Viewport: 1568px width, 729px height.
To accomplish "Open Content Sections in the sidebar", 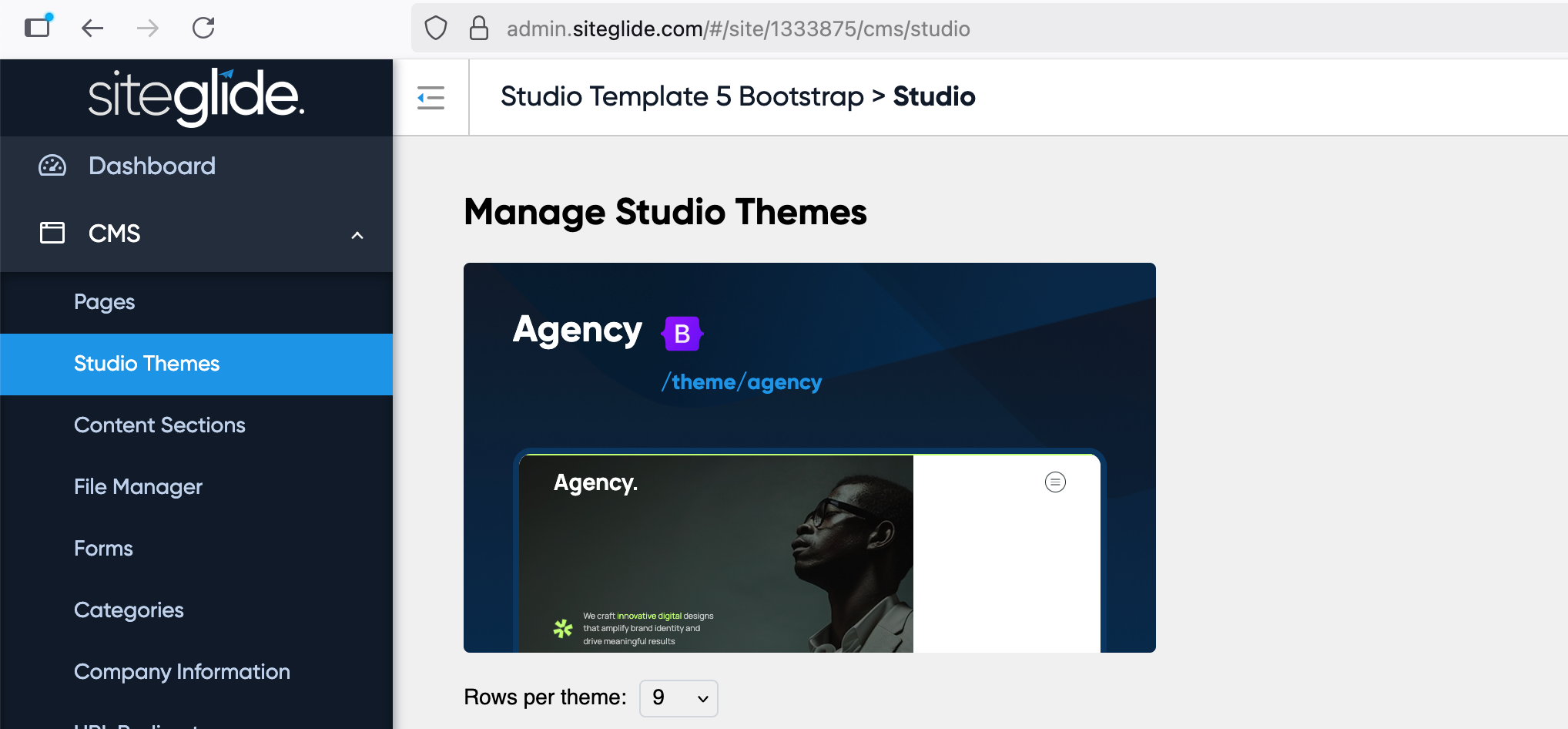I will click(x=159, y=425).
